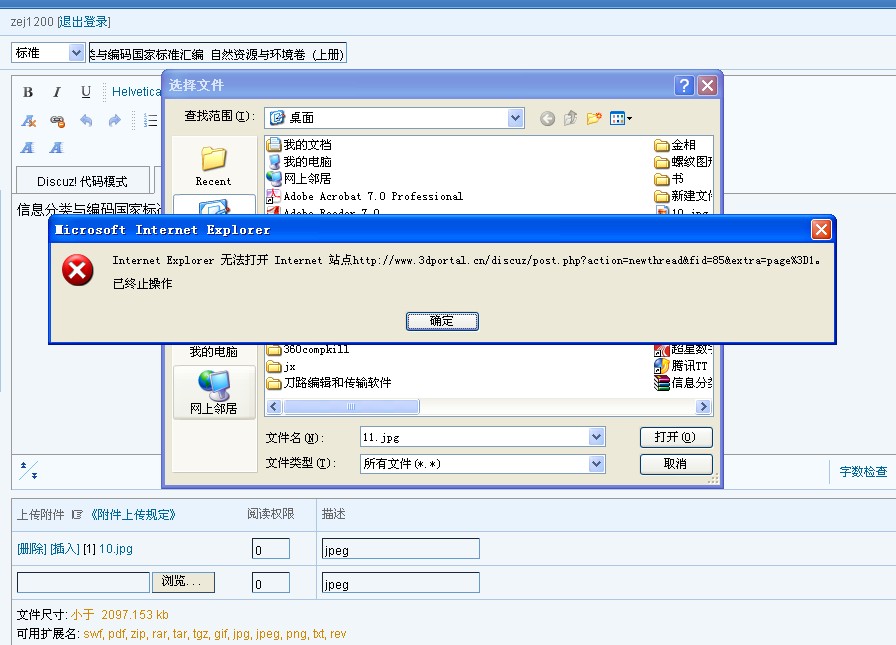The height and width of the screenshot is (645, 896).
Task: Click the 取消 button in file dialog
Action: point(676,464)
